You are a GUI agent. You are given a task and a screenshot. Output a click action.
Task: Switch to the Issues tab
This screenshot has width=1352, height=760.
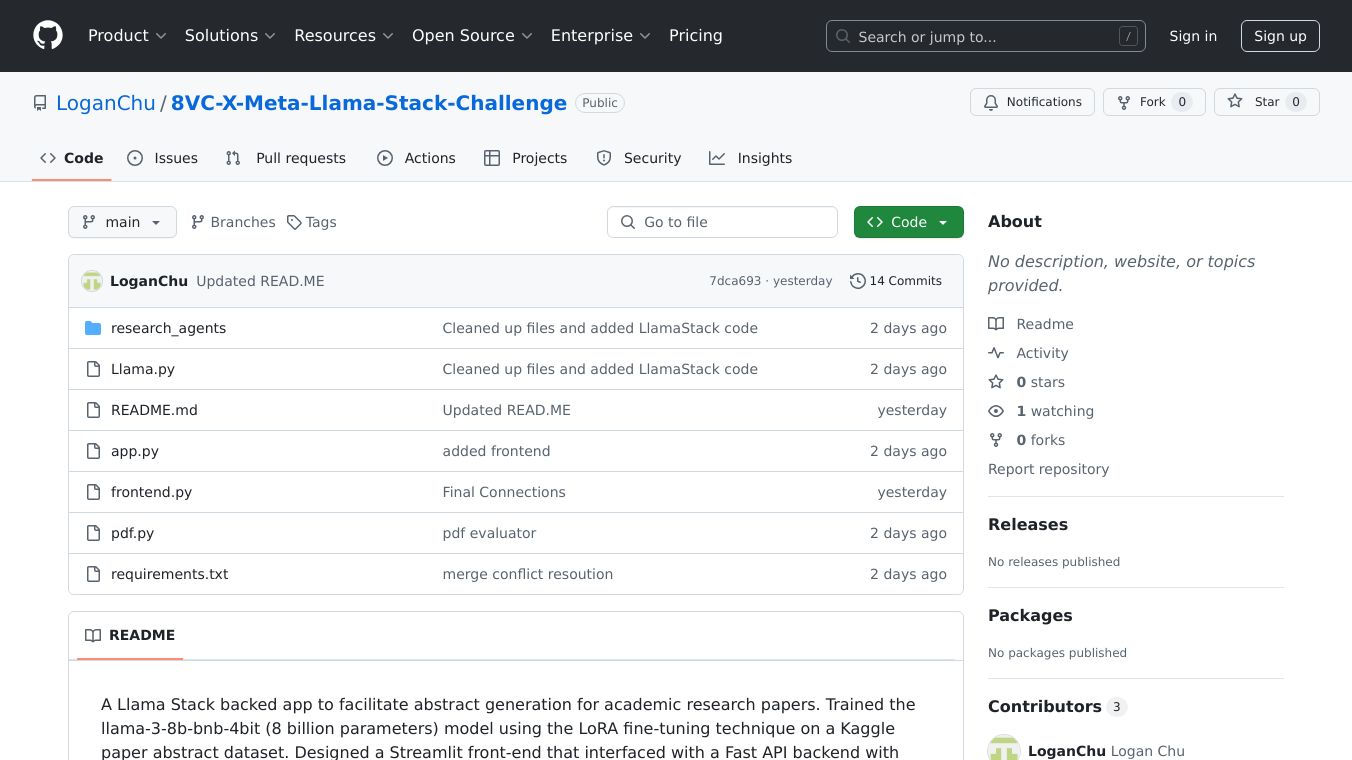pos(163,158)
